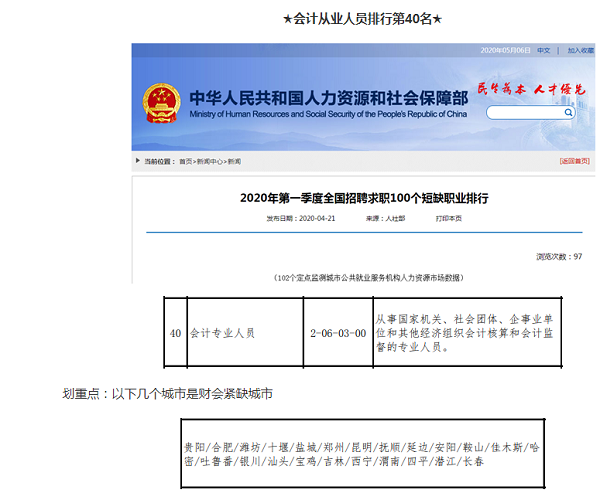Click the view count 浏览次数：97
Screen dimensions: 600x493
(x=559, y=256)
